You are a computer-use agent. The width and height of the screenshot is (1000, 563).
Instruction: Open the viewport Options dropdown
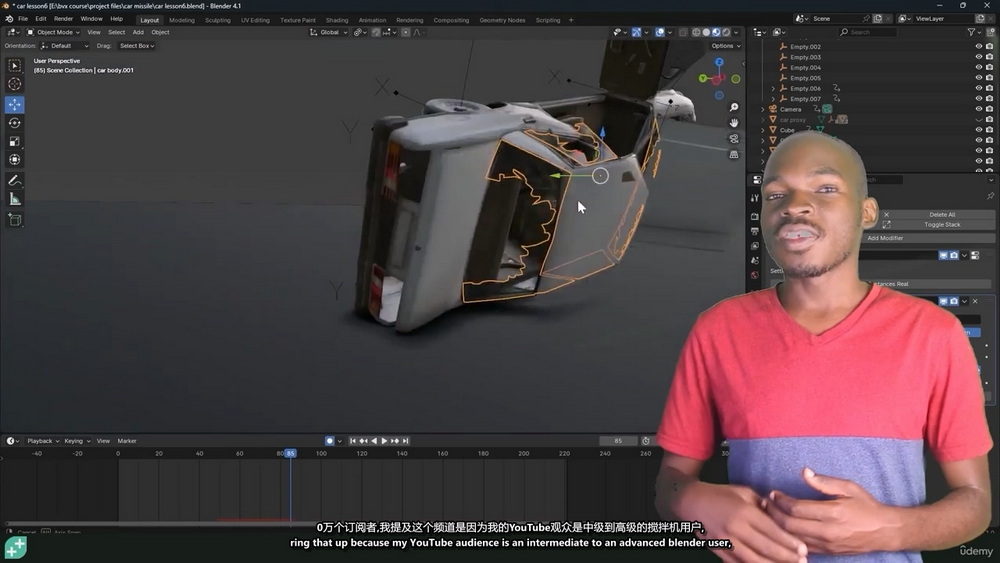(x=726, y=46)
